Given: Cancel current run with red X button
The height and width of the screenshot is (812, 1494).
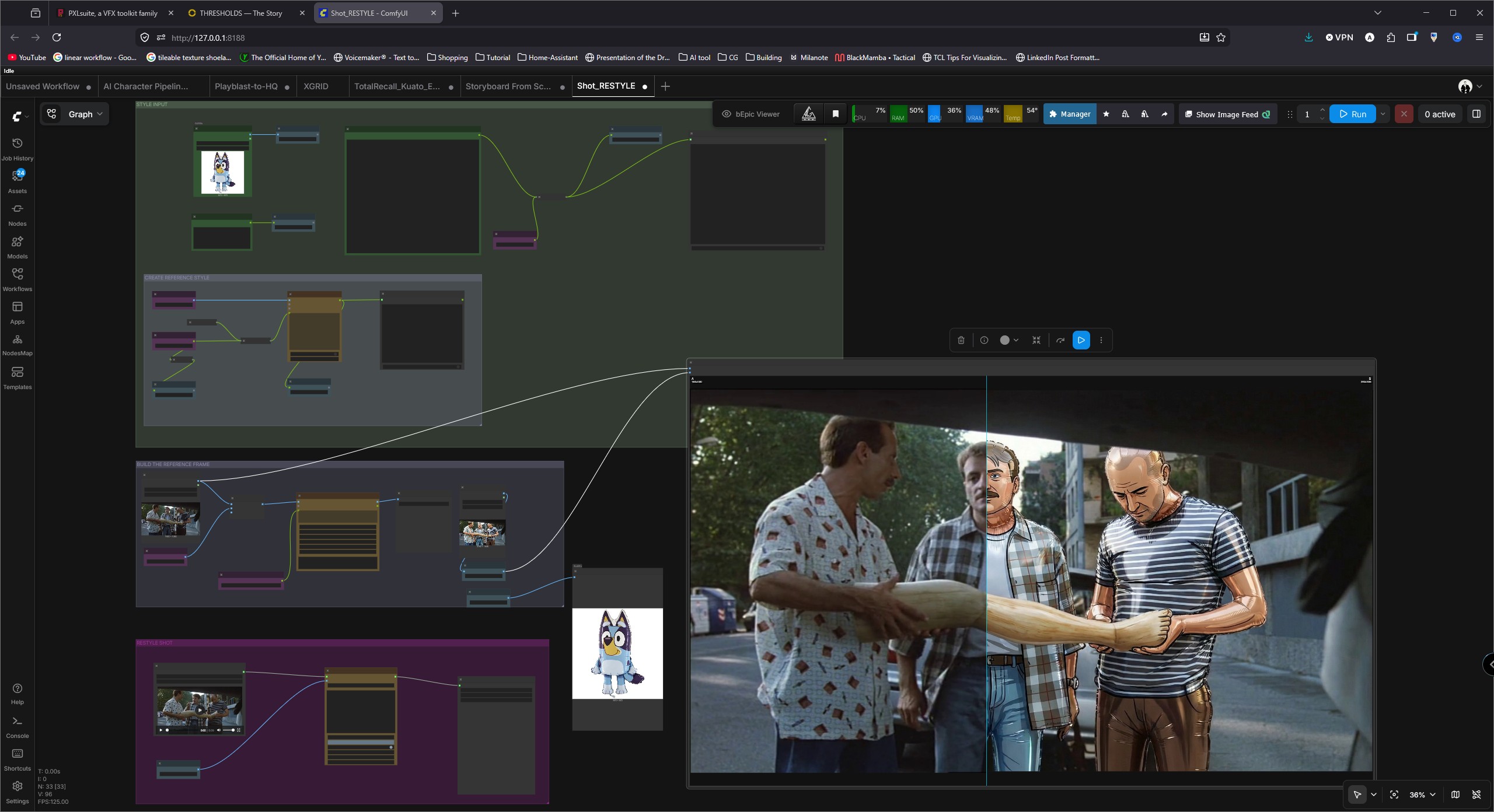Looking at the screenshot, I should tap(1404, 114).
